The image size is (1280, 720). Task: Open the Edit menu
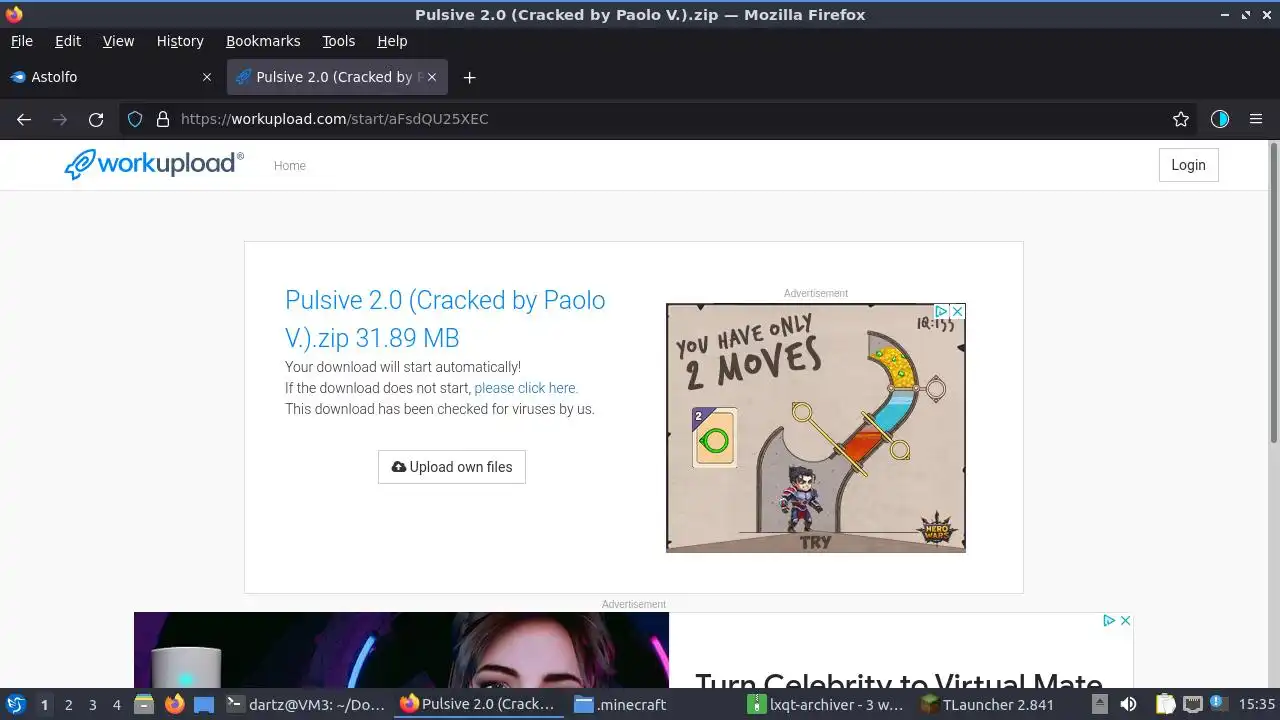(x=68, y=41)
